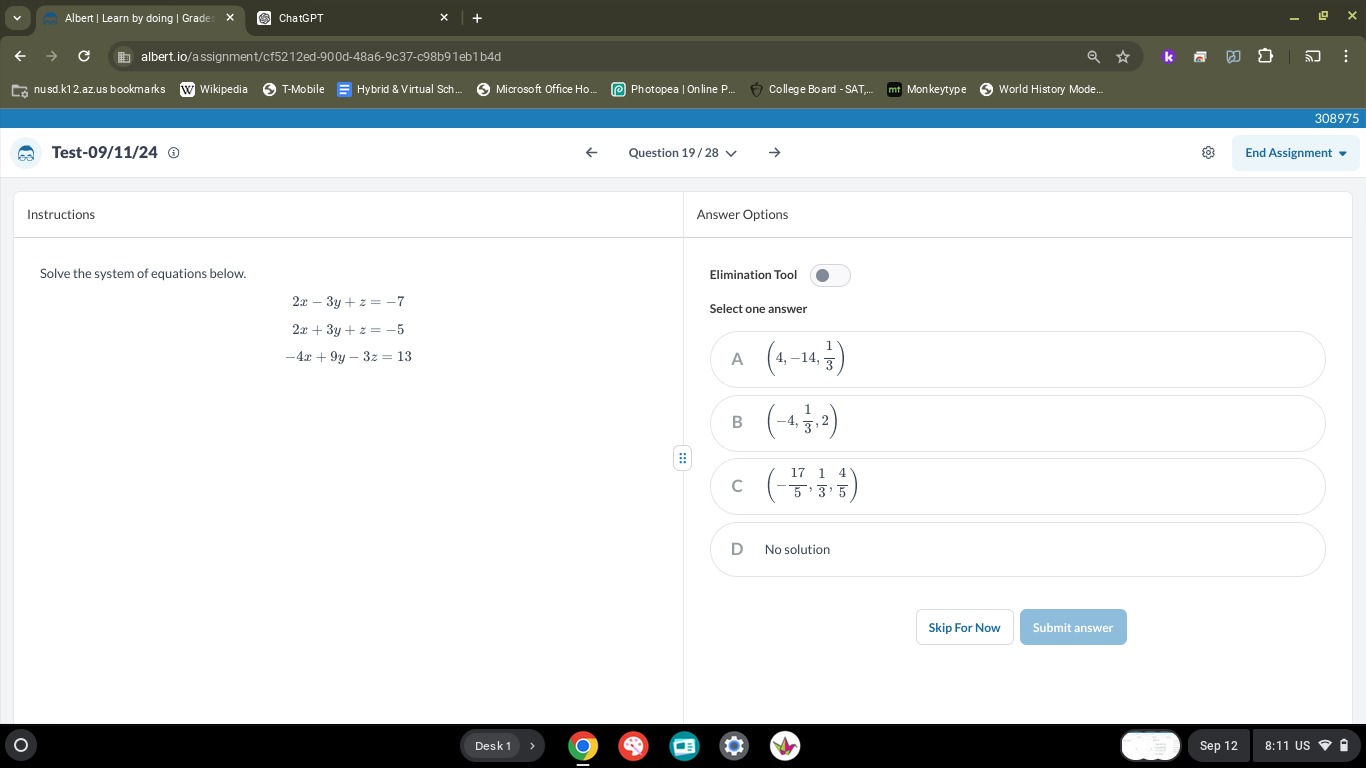Image resolution: width=1366 pixels, height=768 pixels.
Task: Open the nusd.k12.az.us bookmarks folder
Action: [x=88, y=89]
